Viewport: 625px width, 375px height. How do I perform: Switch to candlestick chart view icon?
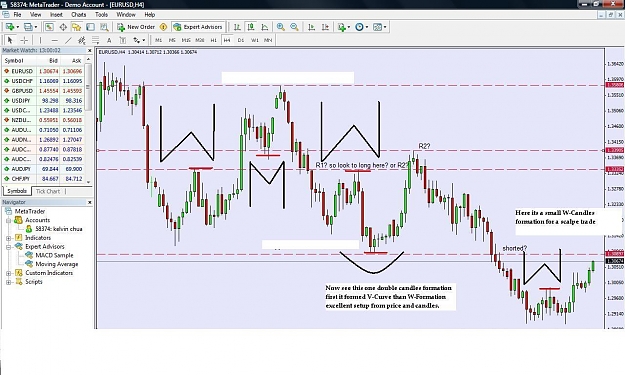click(251, 27)
